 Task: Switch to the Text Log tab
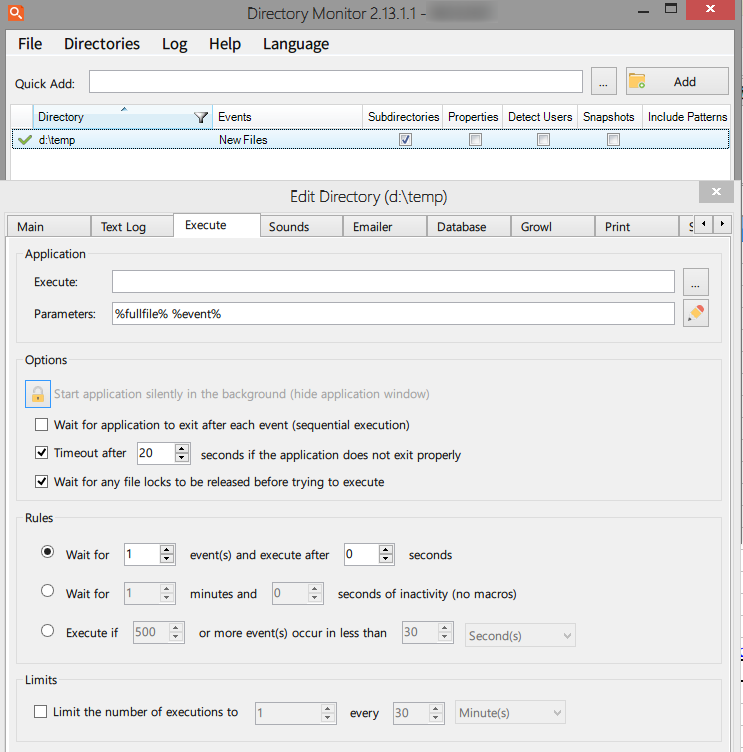(132, 226)
